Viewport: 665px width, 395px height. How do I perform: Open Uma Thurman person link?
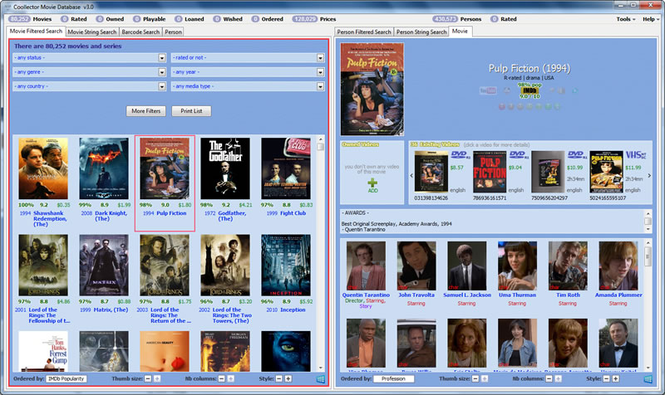517,295
